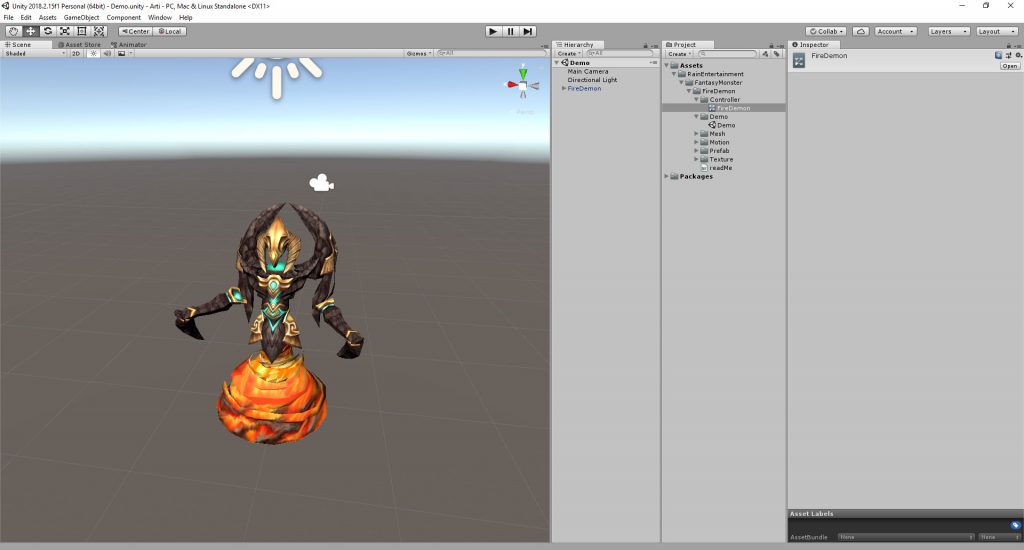1024x550 pixels.
Task: Click the Play button
Action: (x=493, y=31)
